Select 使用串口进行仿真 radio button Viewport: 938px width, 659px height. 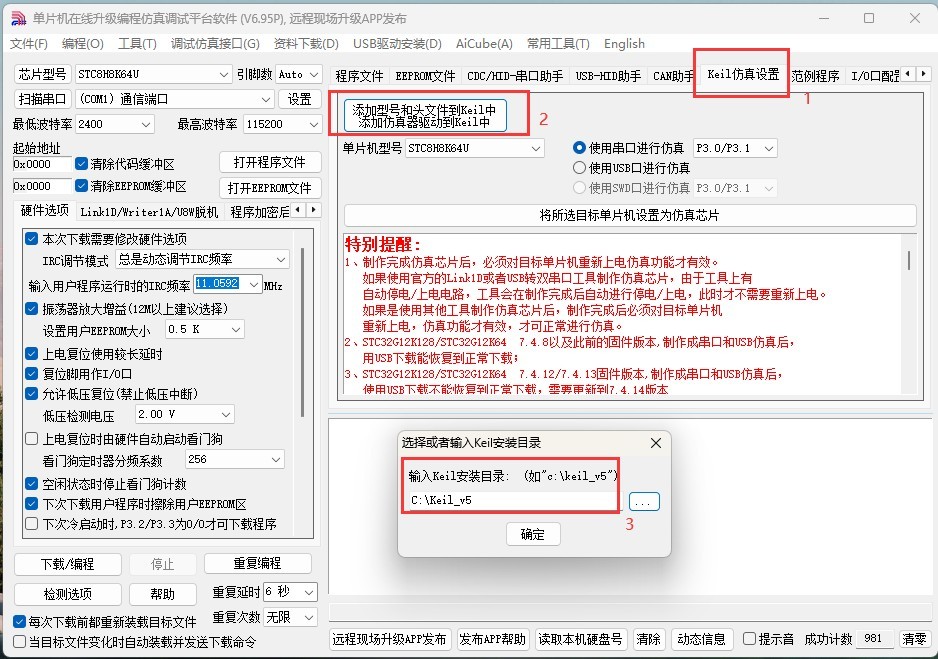(578, 148)
